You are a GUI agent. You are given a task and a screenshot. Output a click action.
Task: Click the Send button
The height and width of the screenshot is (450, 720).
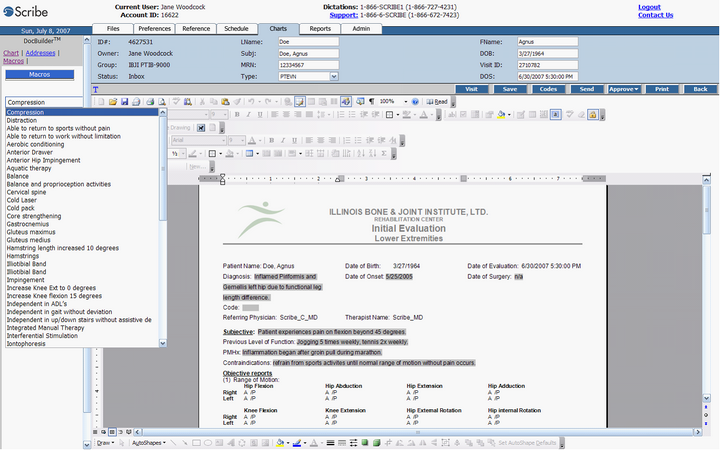point(586,89)
